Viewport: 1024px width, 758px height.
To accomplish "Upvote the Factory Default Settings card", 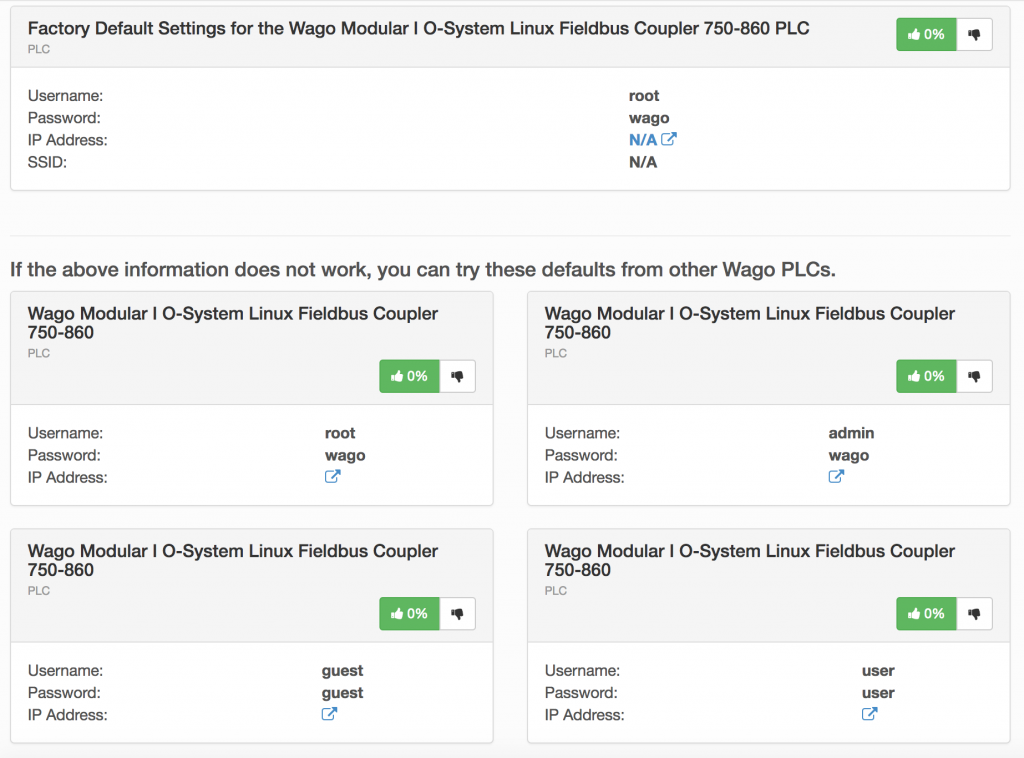I will point(925,34).
